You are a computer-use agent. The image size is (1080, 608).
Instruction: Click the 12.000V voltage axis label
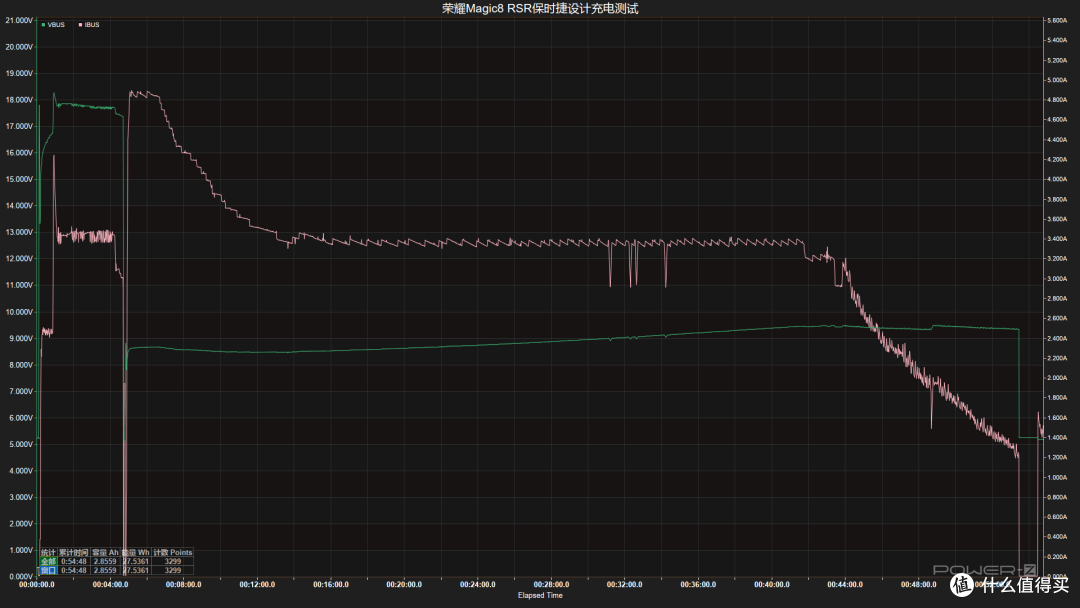click(19, 259)
